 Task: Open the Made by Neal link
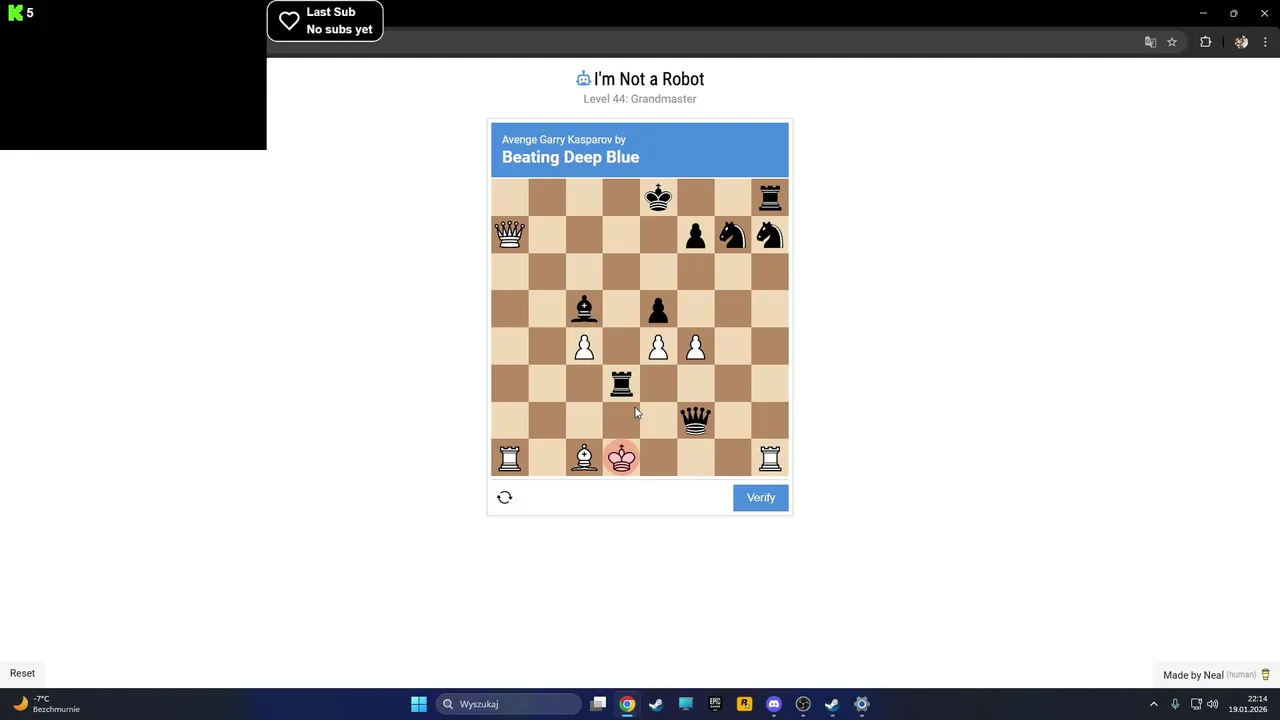tap(1193, 675)
